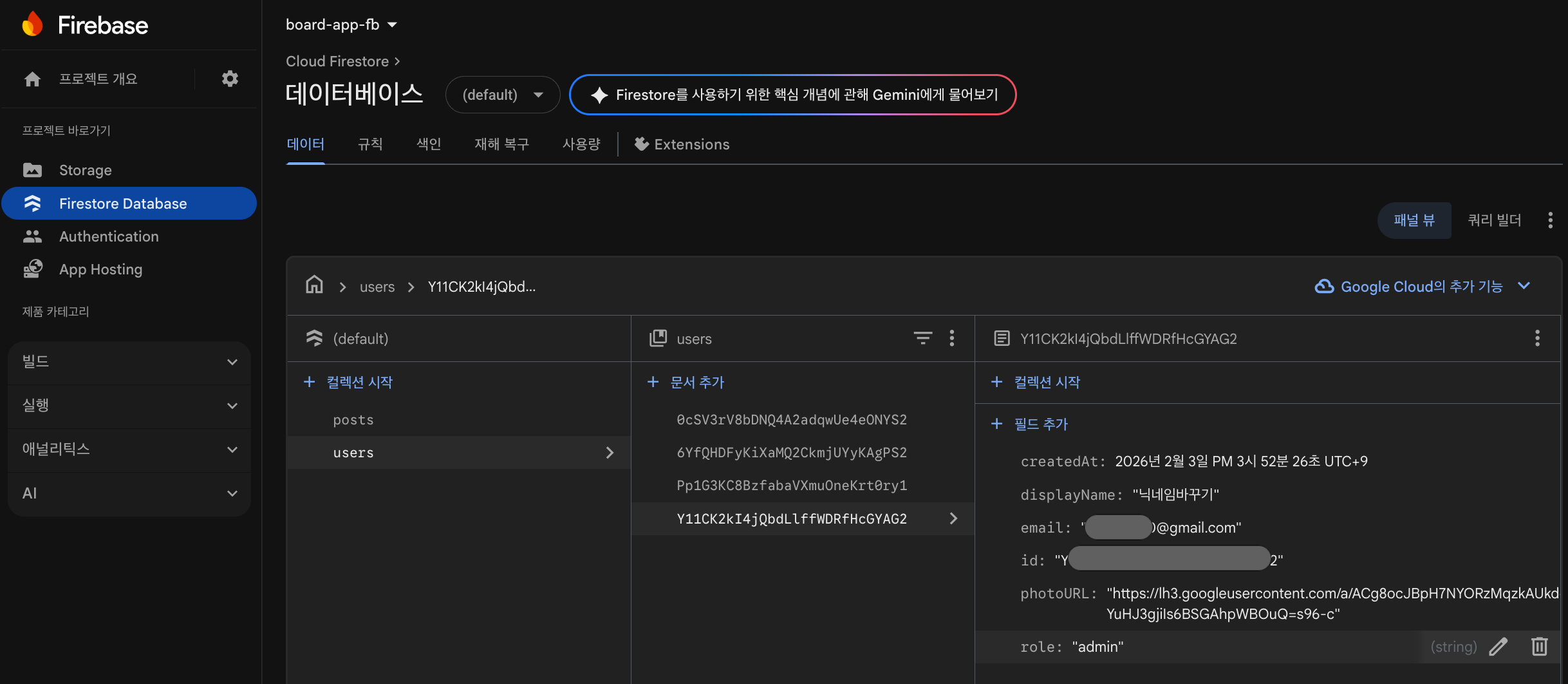Click plus icon for add document
1568x684 pixels.
click(653, 382)
